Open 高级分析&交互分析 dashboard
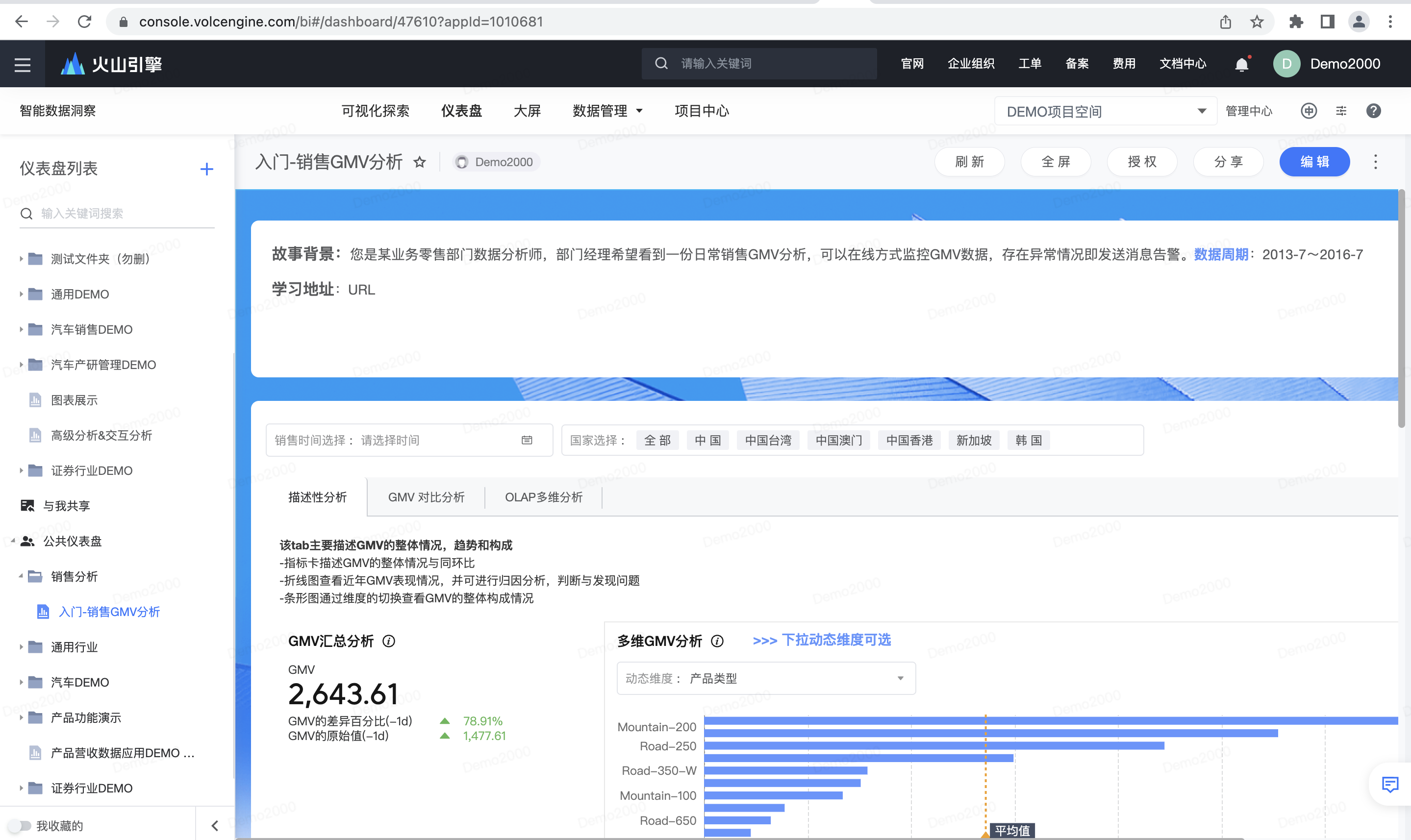This screenshot has height=840, width=1411. coord(101,435)
